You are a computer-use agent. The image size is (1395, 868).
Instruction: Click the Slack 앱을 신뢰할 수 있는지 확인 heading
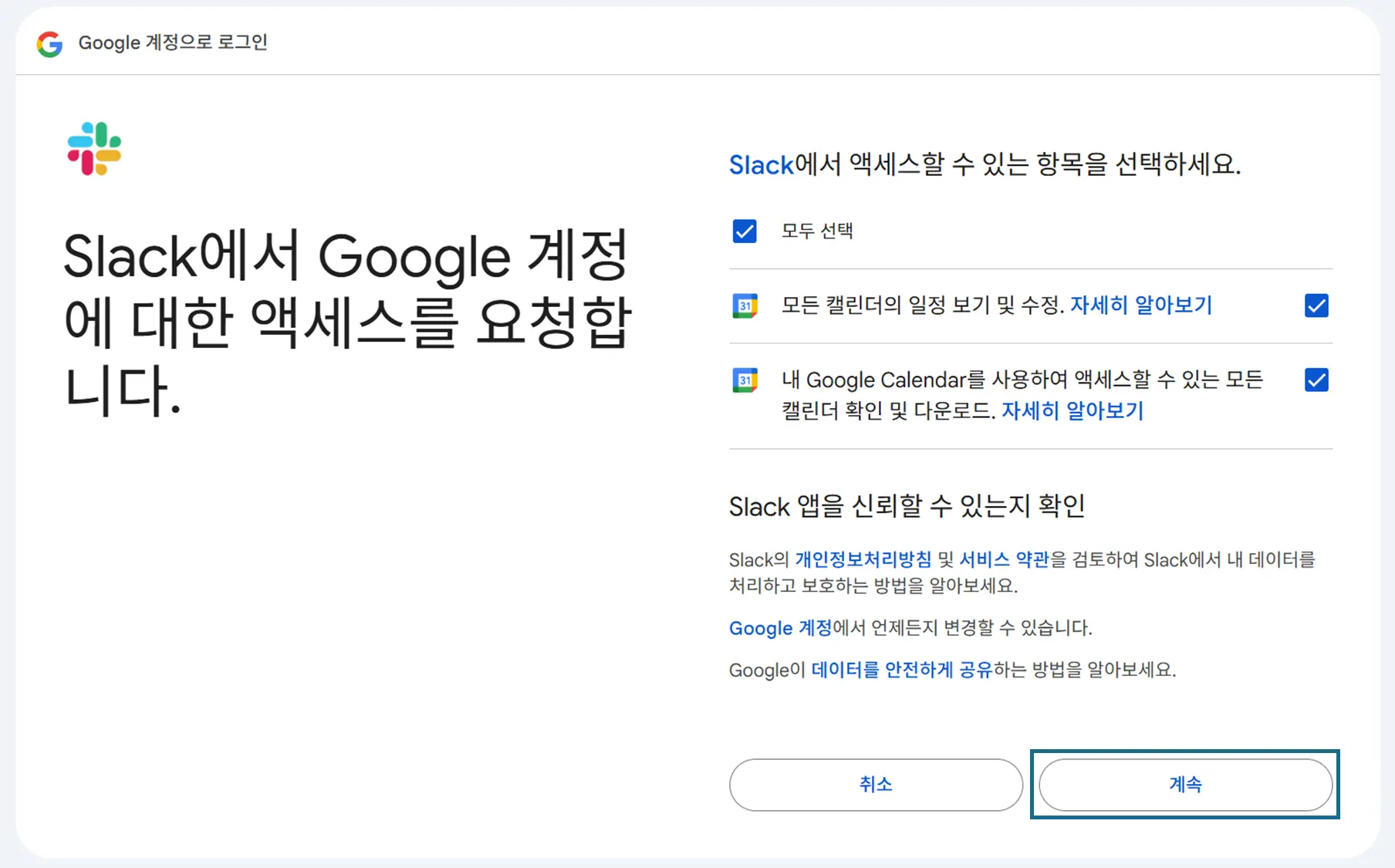click(907, 506)
